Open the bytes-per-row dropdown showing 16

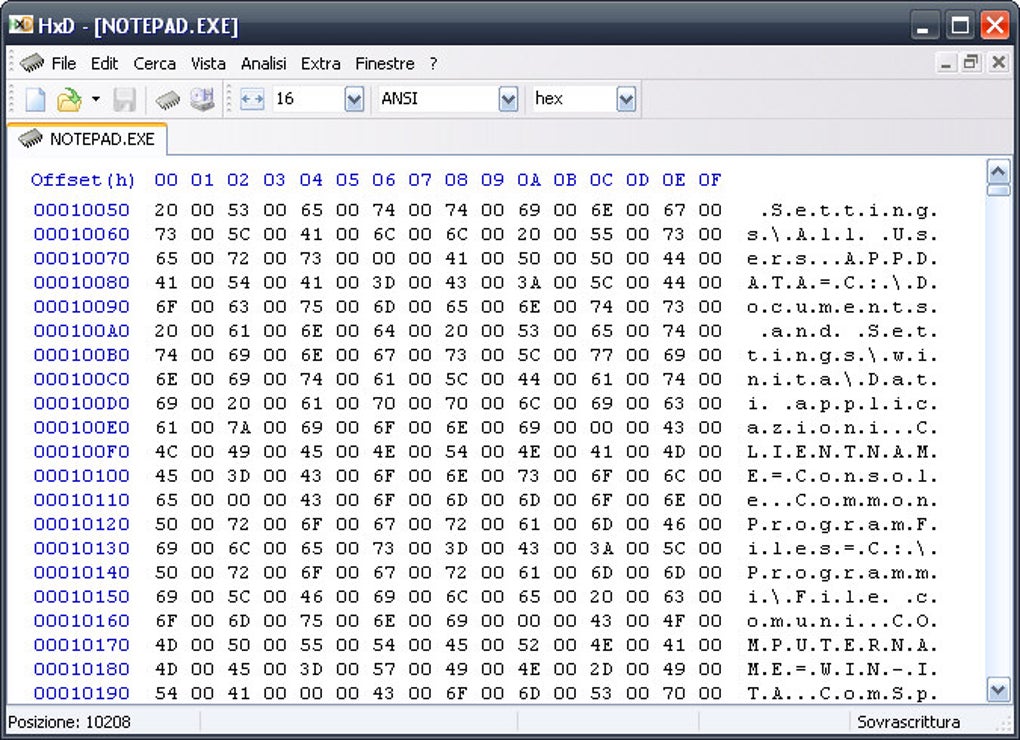[x=354, y=99]
